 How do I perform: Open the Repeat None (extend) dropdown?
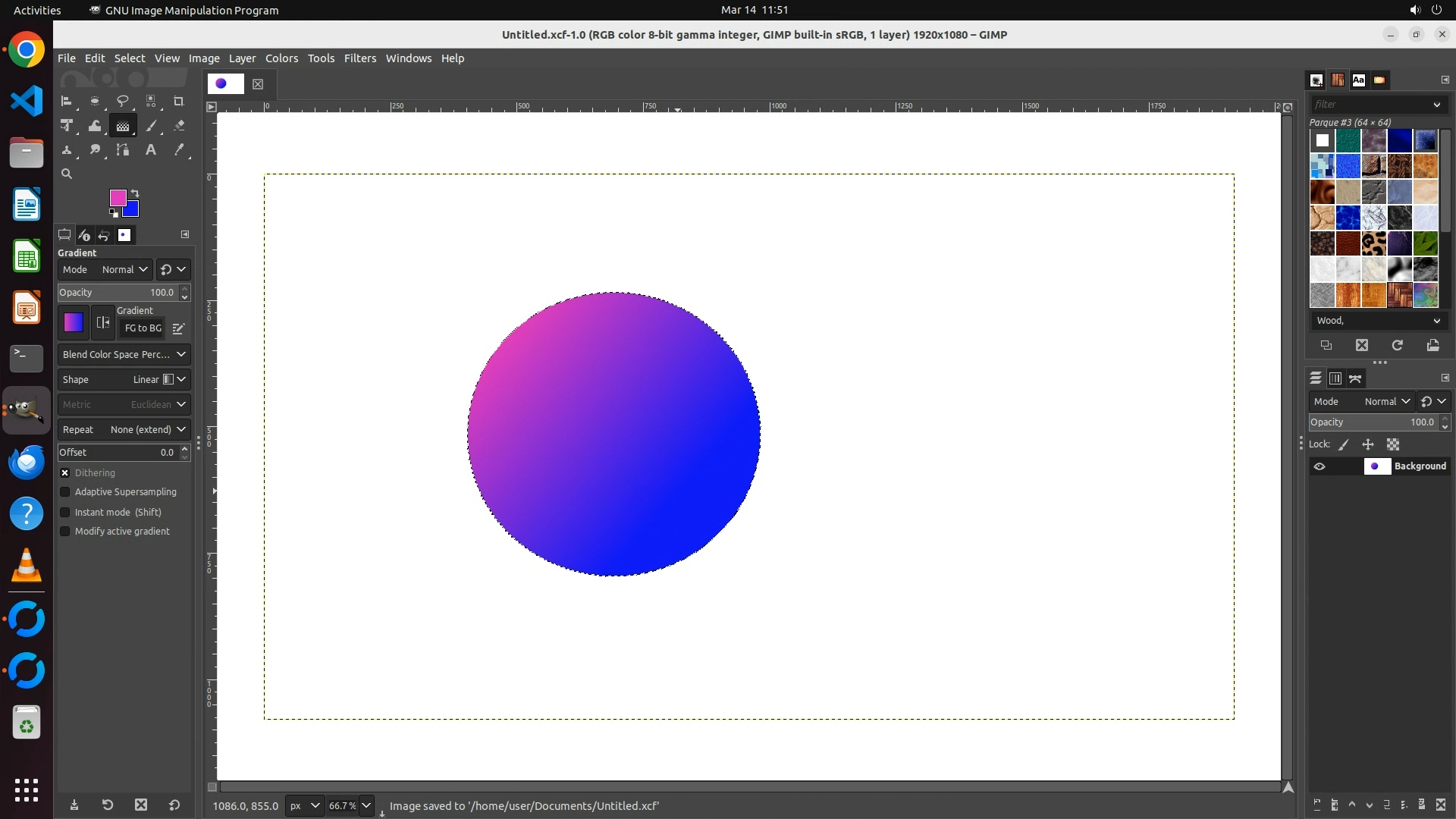(x=124, y=429)
